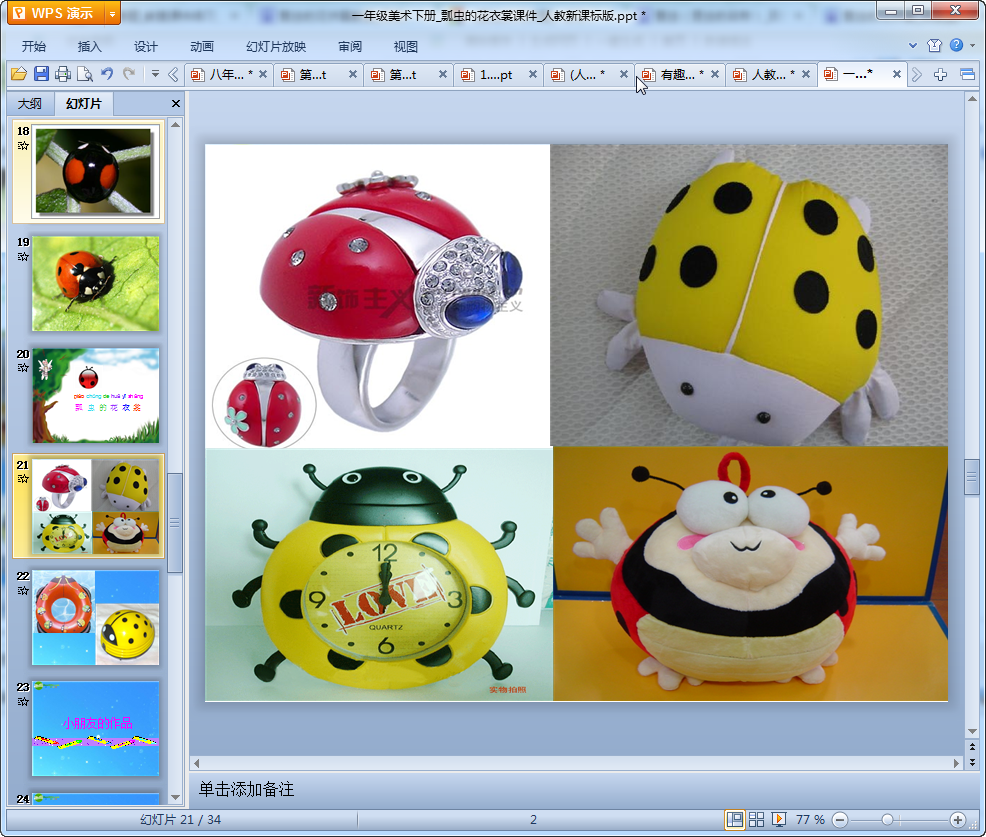986x837 pixels.
Task: Close the 有趣... document tab
Action: 715,74
